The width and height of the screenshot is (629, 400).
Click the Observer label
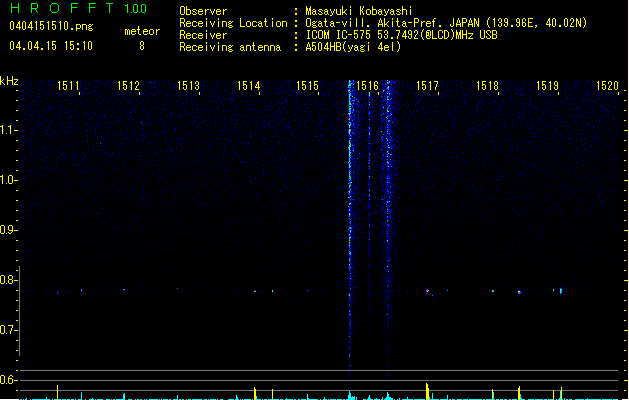click(203, 11)
